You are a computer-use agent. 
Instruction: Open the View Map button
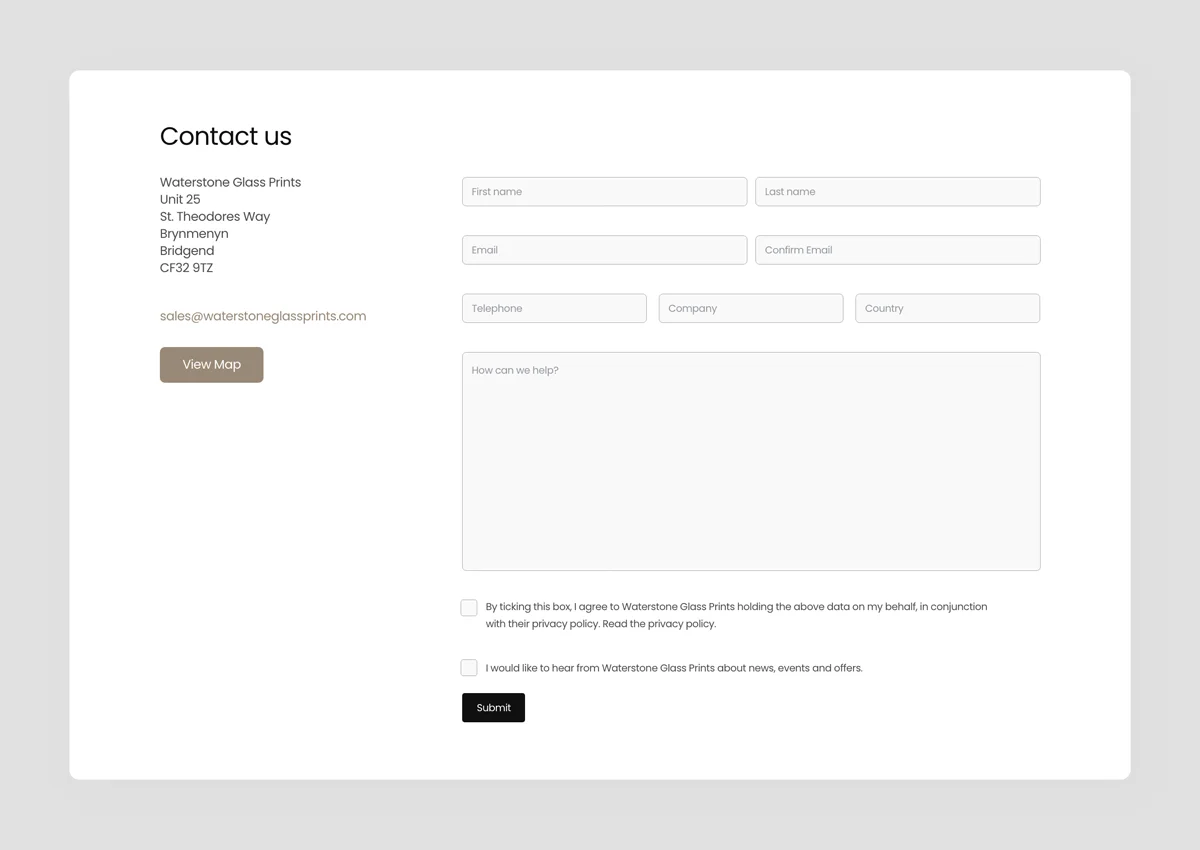point(211,365)
